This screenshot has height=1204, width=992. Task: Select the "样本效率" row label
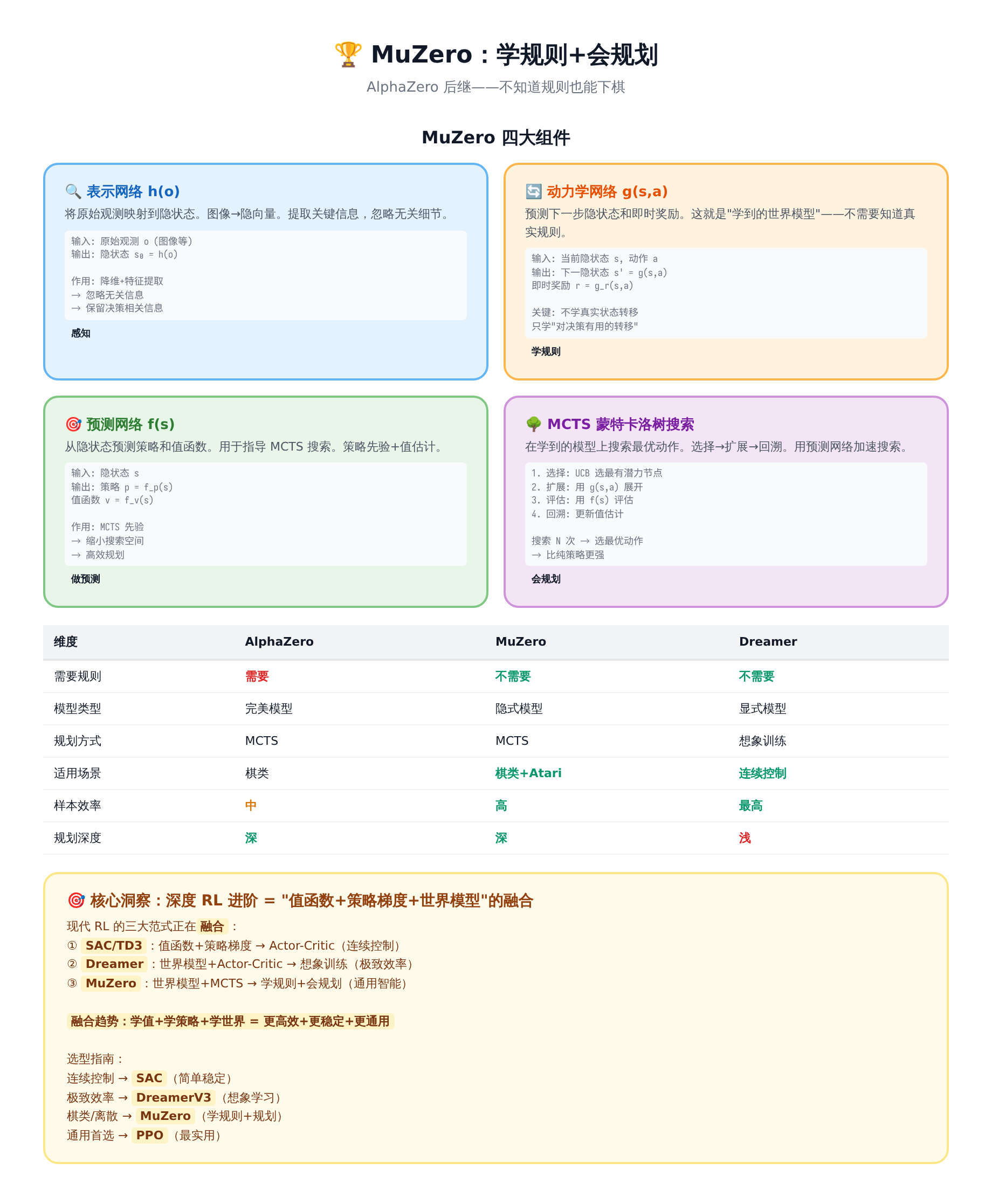[78, 806]
